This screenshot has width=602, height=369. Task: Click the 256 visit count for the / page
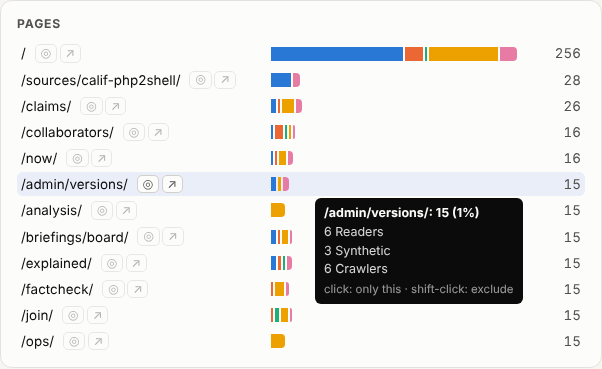pos(567,53)
